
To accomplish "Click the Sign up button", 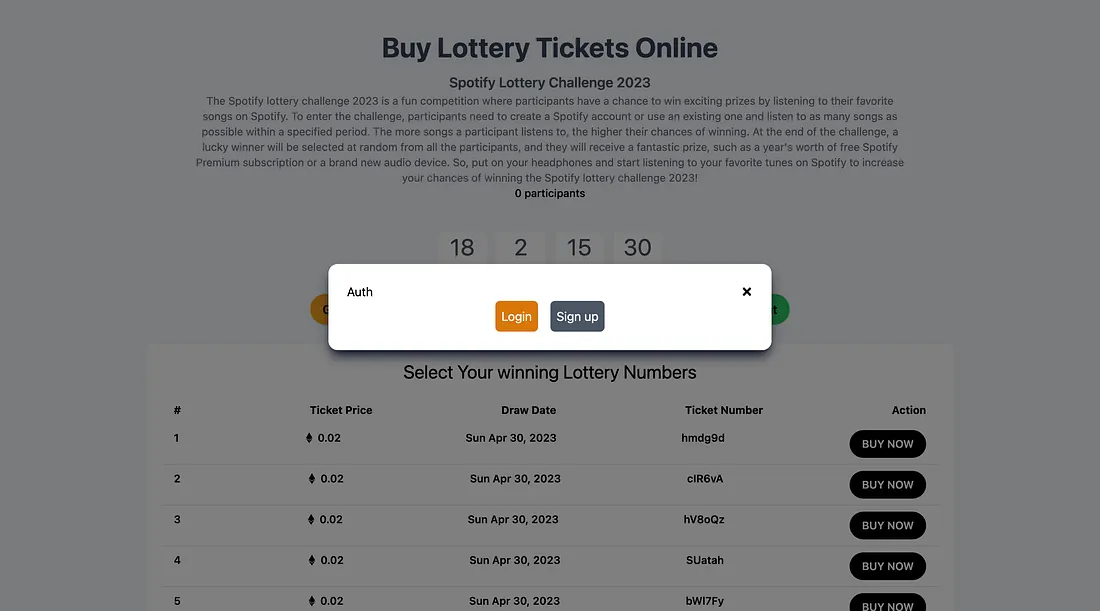I will 577,316.
